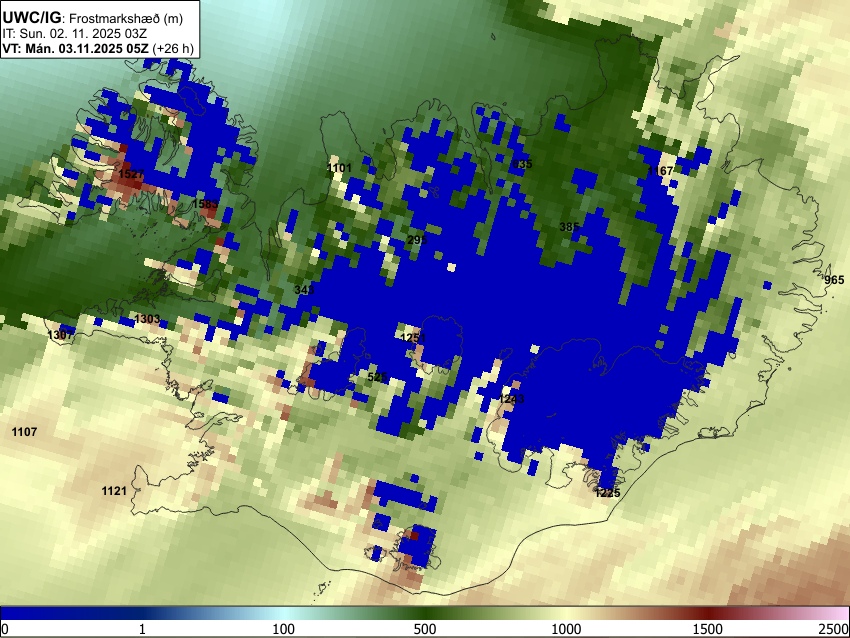Image resolution: width=850 pixels, height=638 pixels.
Task: Click the map value label 521
Action: 377,377
